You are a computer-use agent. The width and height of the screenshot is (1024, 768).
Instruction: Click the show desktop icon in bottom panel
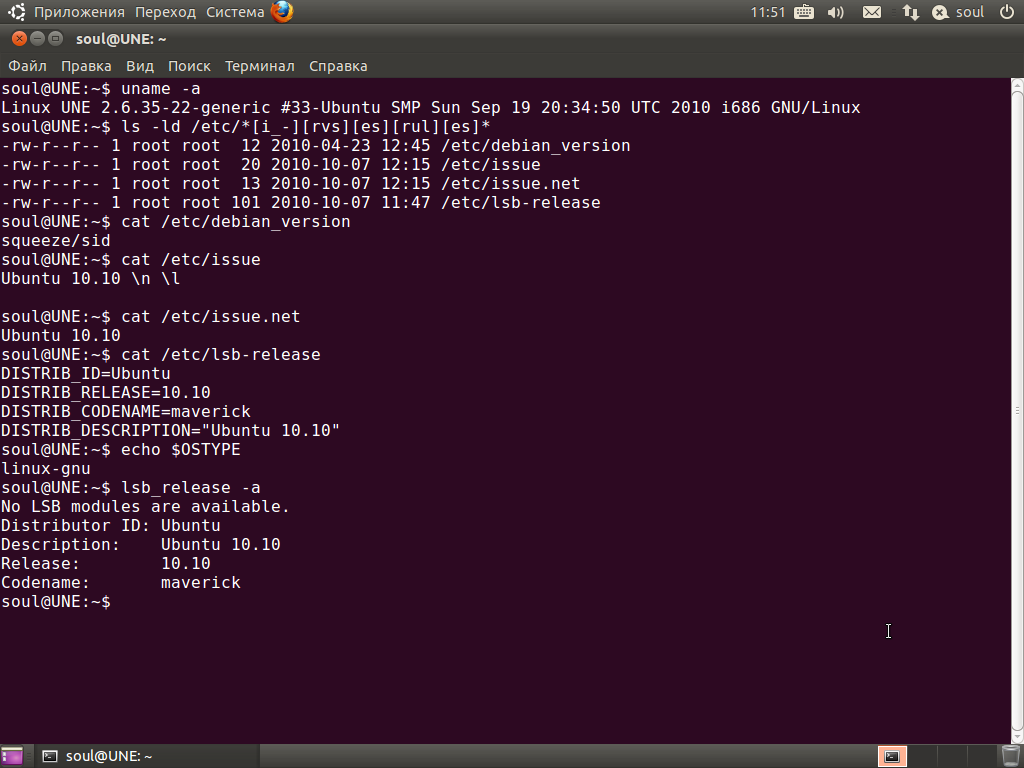tap(12, 756)
